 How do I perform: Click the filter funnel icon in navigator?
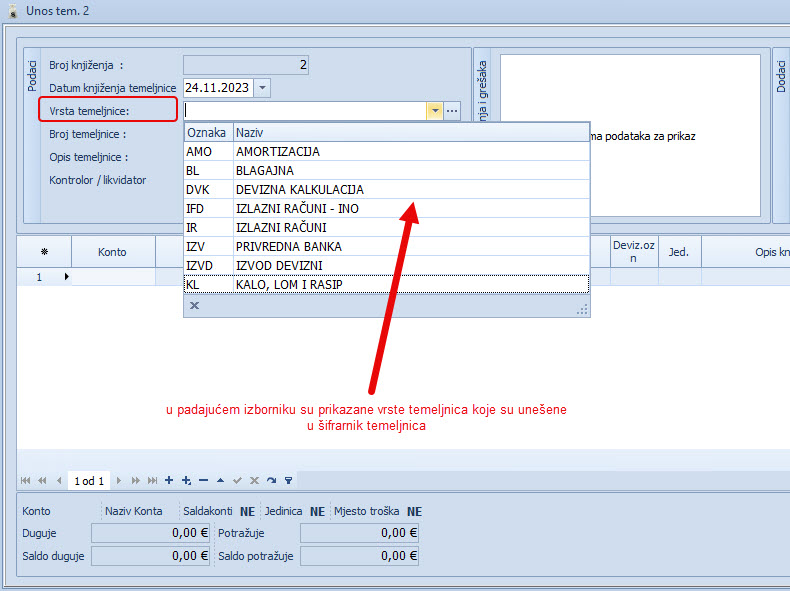point(288,481)
